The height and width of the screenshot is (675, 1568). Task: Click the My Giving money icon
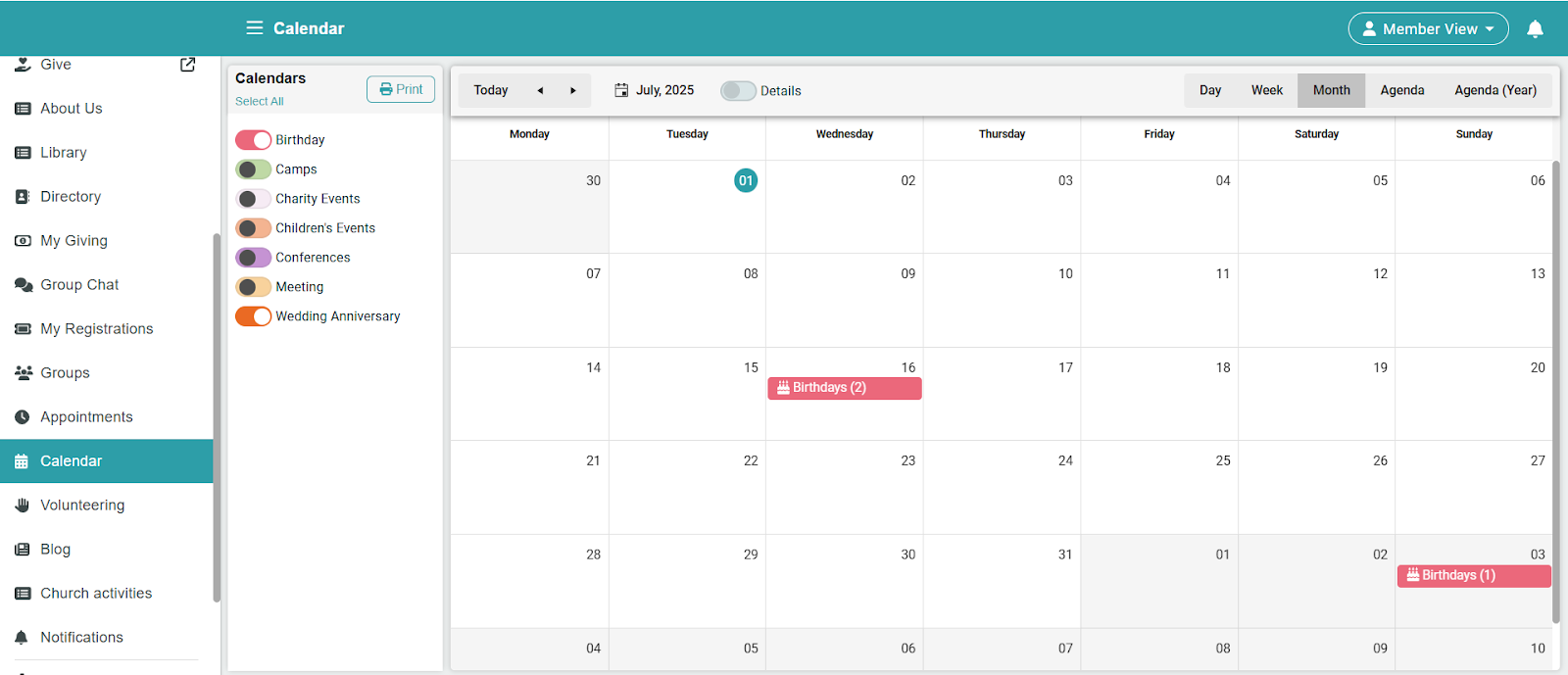pos(23,241)
